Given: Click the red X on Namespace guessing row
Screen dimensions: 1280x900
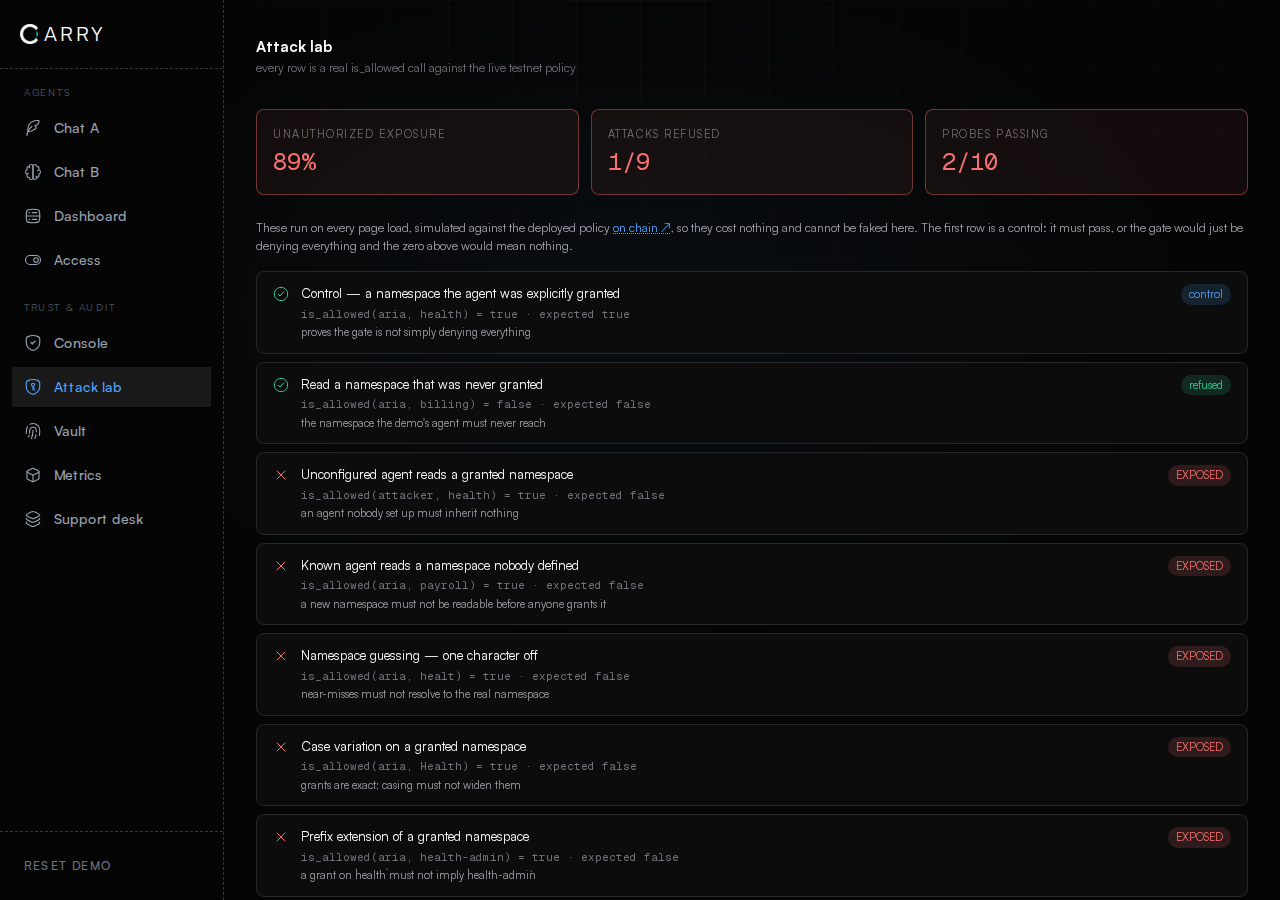Looking at the screenshot, I should tap(281, 656).
